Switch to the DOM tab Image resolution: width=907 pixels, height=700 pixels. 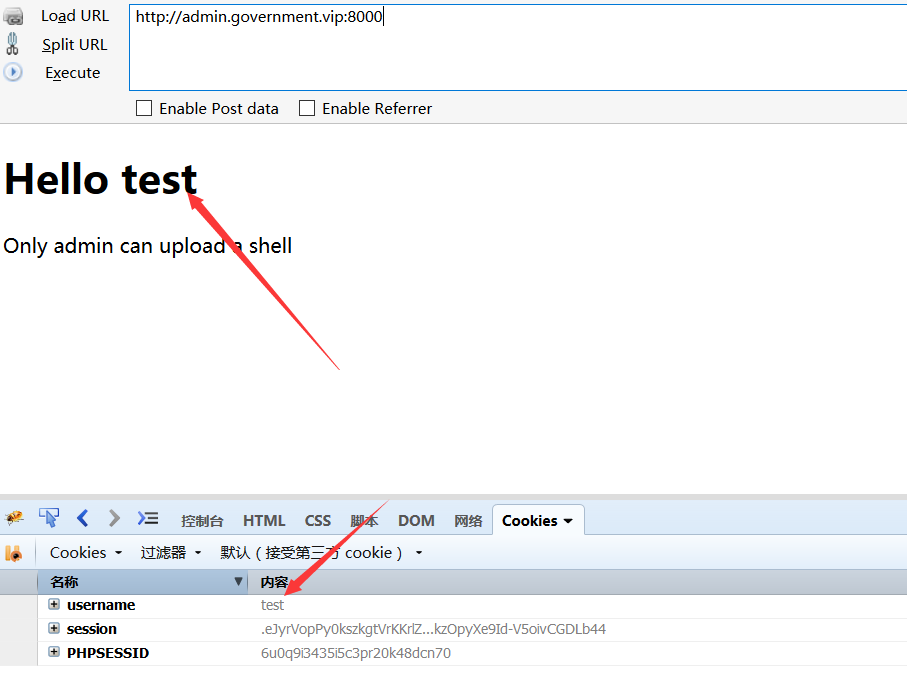pos(416,521)
